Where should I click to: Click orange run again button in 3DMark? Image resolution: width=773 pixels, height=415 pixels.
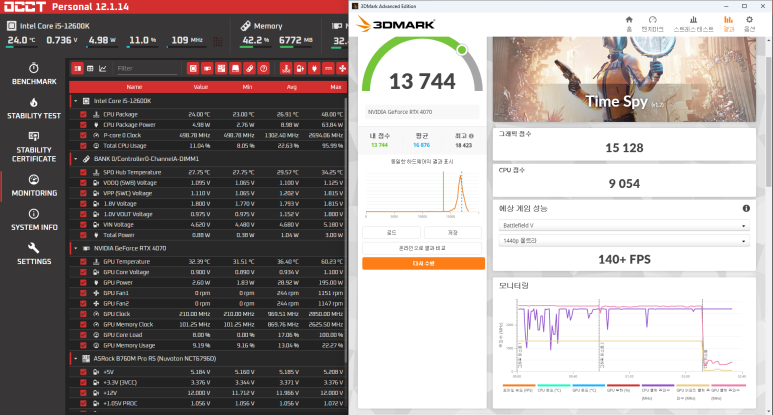click(423, 264)
